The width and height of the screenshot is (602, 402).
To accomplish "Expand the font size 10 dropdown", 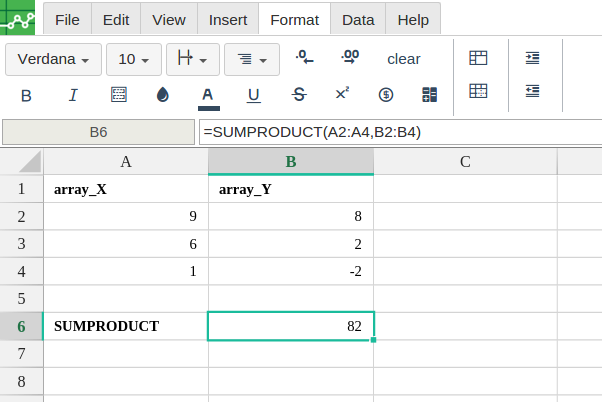I will [x=134, y=60].
